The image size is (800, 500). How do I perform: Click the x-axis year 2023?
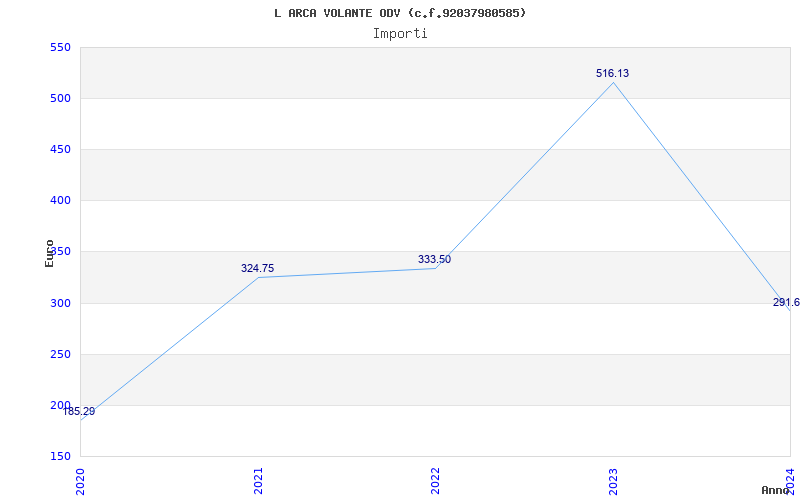[x=613, y=482]
